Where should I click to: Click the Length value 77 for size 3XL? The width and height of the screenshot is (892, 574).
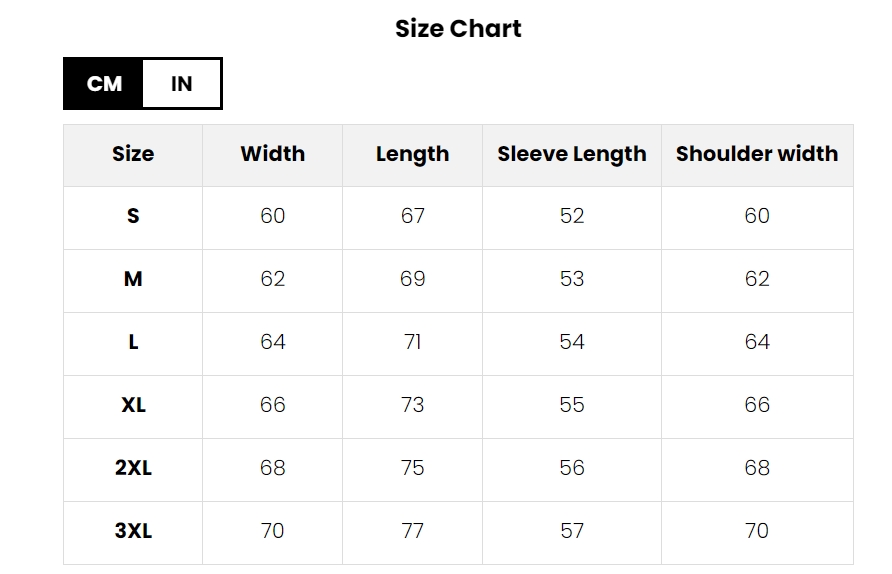[x=412, y=531]
